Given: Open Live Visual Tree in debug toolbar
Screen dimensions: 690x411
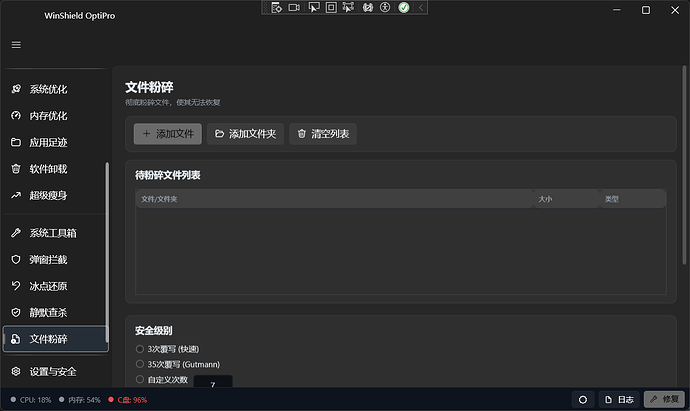Looking at the screenshot, I should pos(276,7).
